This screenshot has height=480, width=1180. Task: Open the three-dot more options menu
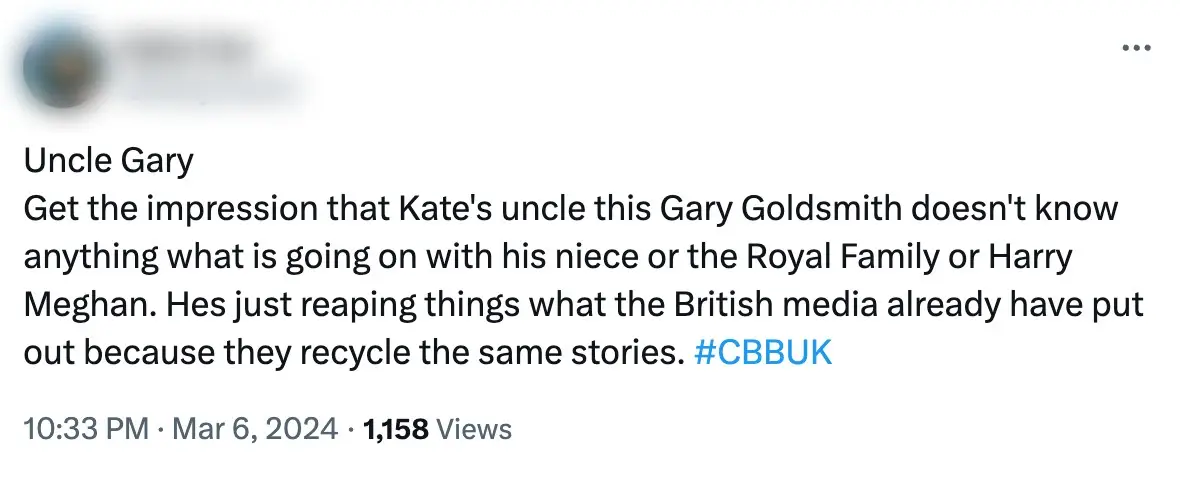[x=1137, y=48]
